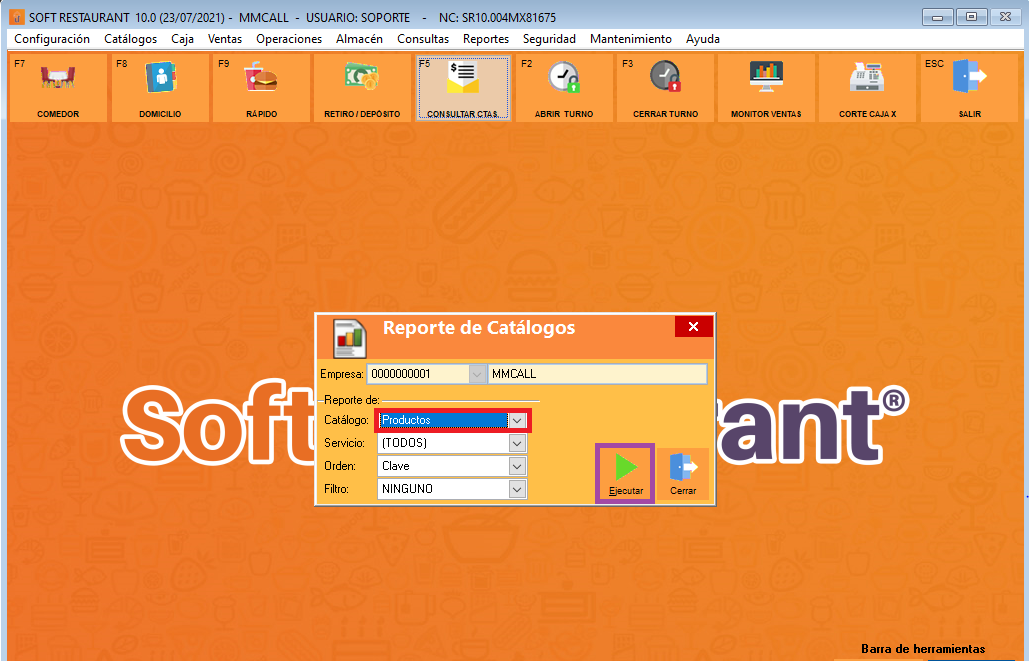Open the Reportes menu
The height and width of the screenshot is (661, 1029).
tap(485, 39)
